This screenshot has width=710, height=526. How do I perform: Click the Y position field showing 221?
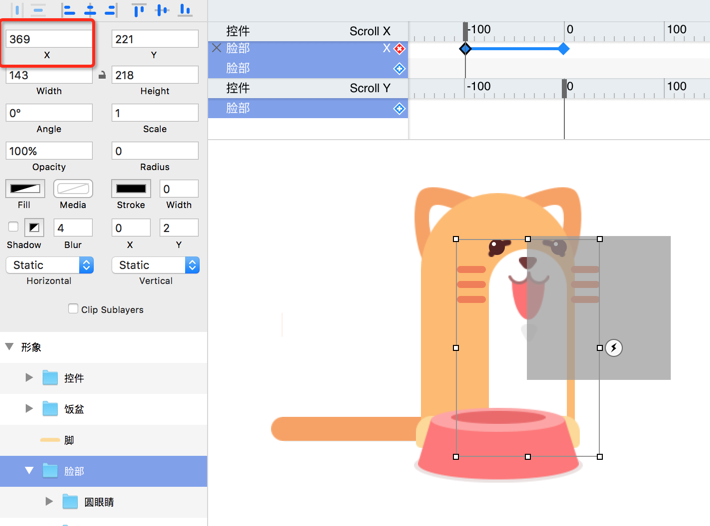pyautogui.click(x=155, y=39)
